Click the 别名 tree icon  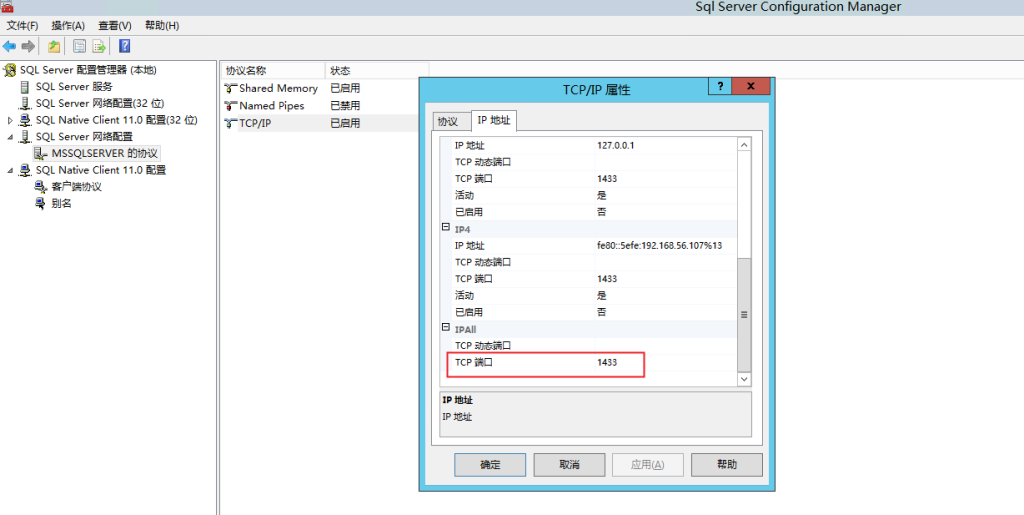(x=40, y=204)
